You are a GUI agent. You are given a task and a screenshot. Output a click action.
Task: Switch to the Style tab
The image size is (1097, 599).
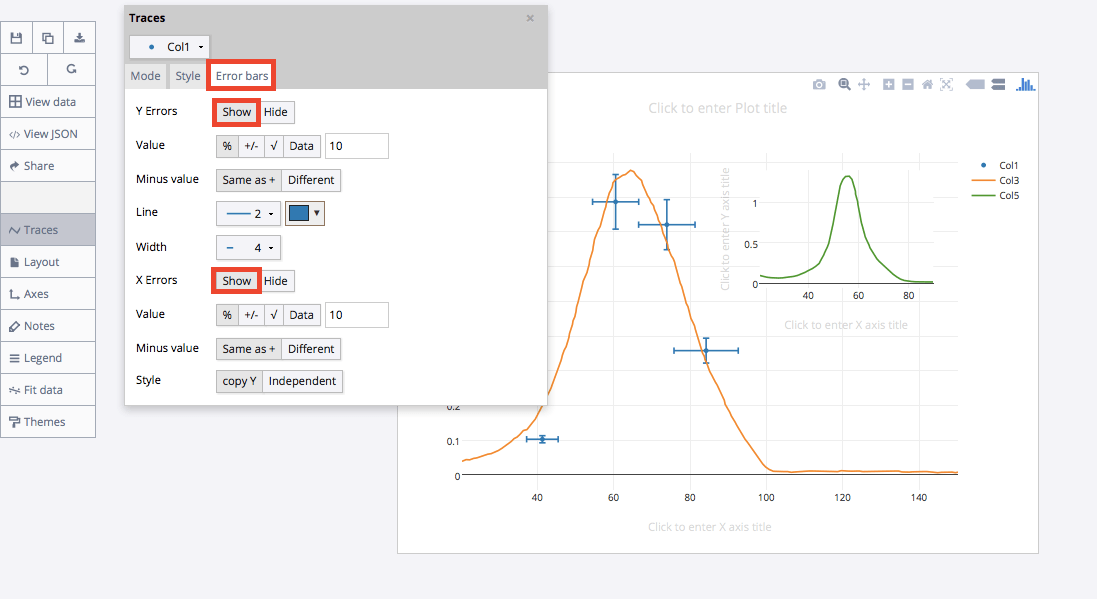(187, 76)
